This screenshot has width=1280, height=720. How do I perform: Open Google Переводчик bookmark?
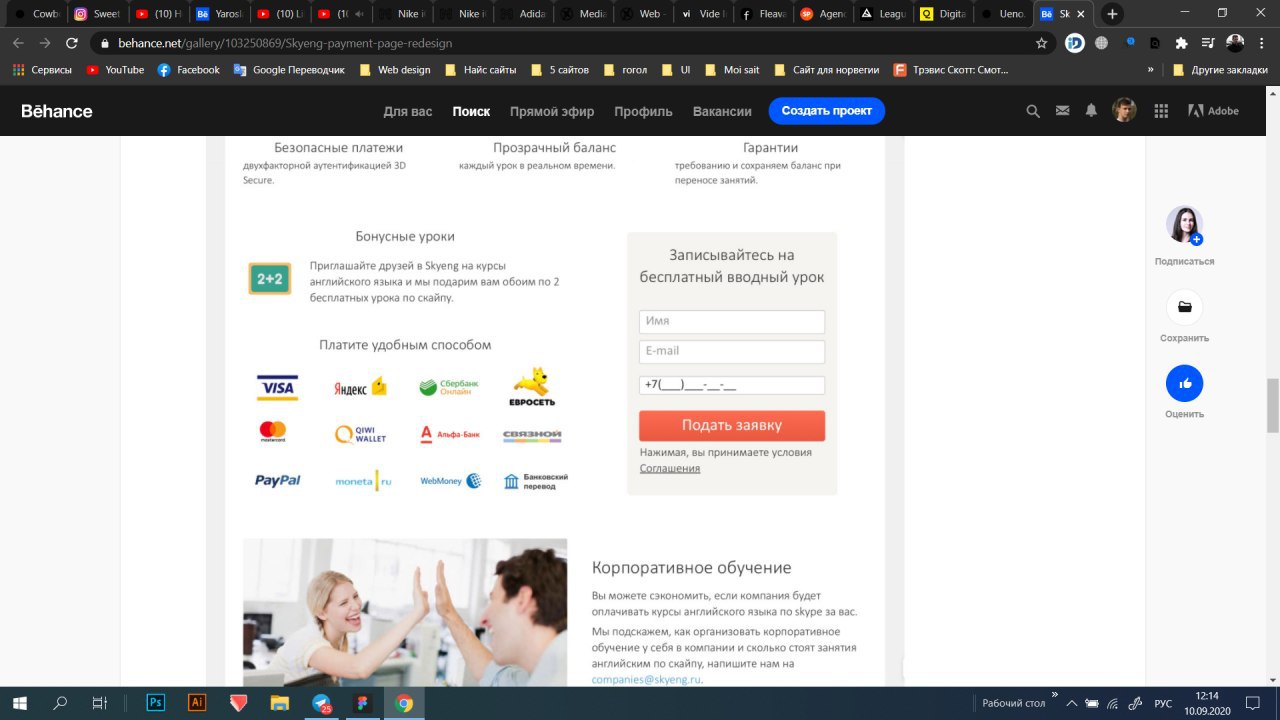289,70
